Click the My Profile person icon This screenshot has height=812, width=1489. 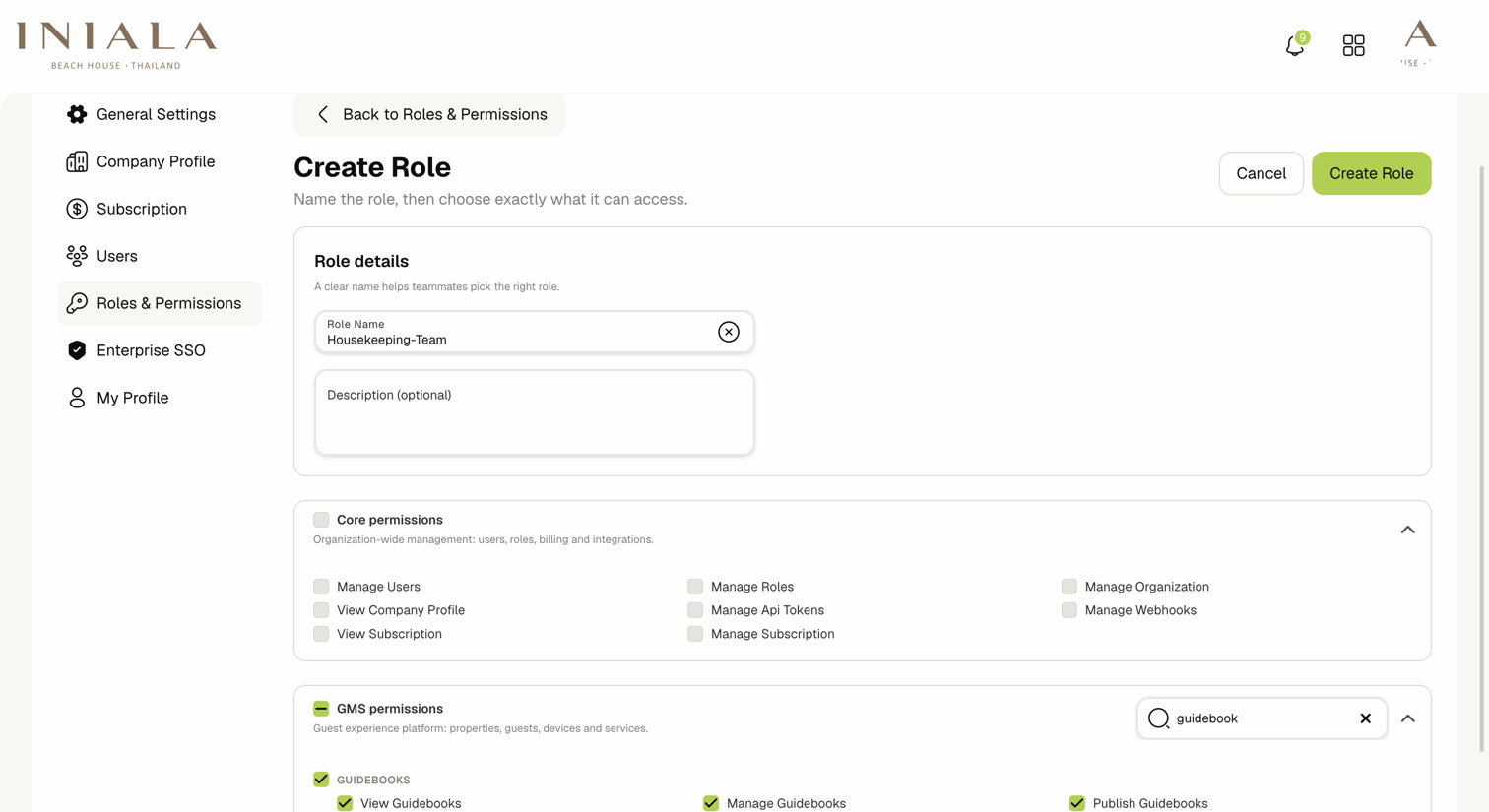(x=77, y=398)
